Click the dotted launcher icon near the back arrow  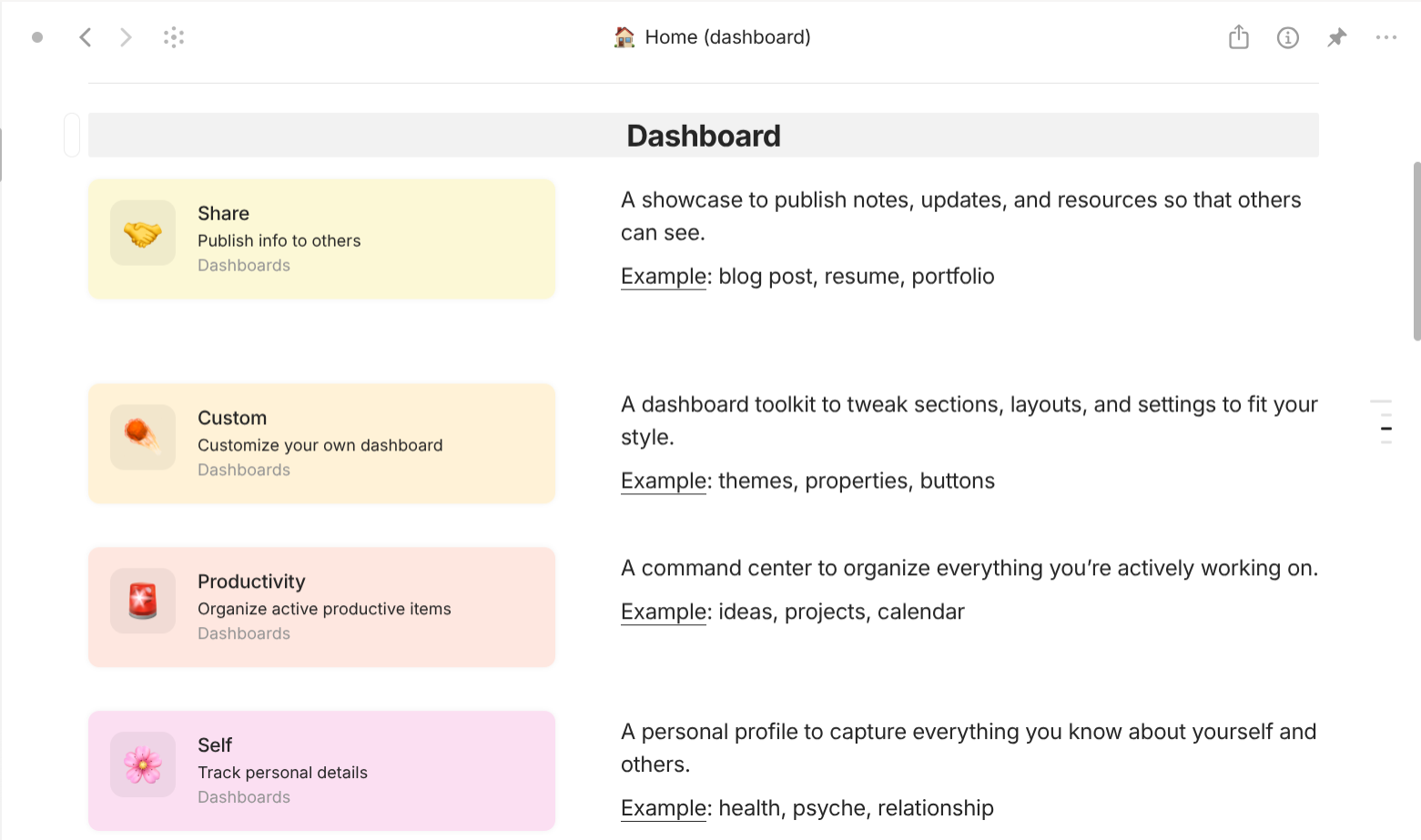[174, 37]
